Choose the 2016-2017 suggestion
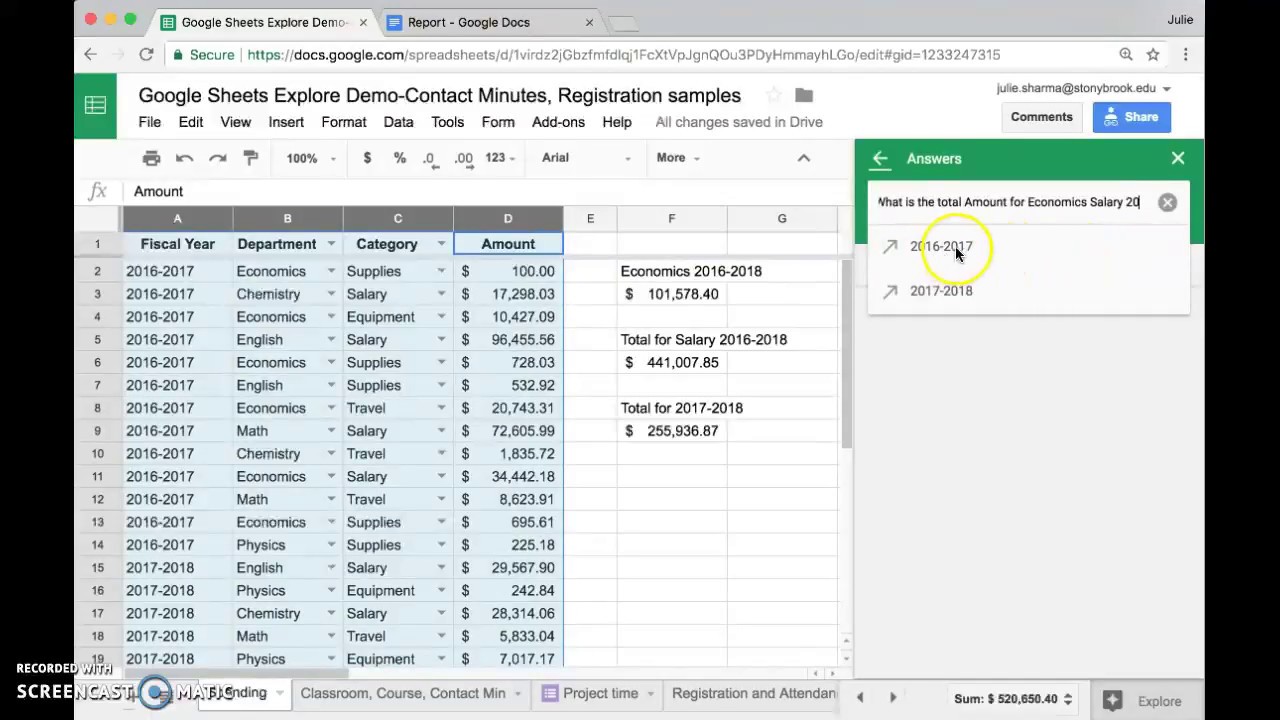1280x720 pixels. point(1028,246)
